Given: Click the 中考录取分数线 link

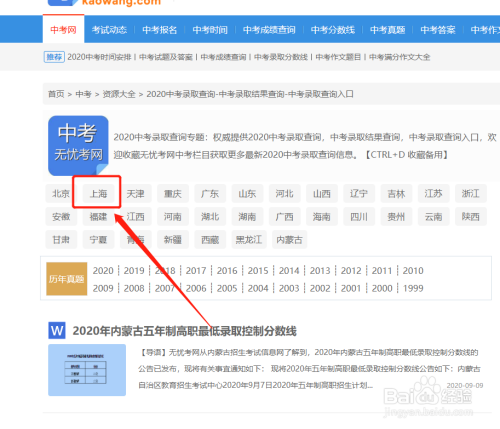Looking at the screenshot, I should 281,57.
